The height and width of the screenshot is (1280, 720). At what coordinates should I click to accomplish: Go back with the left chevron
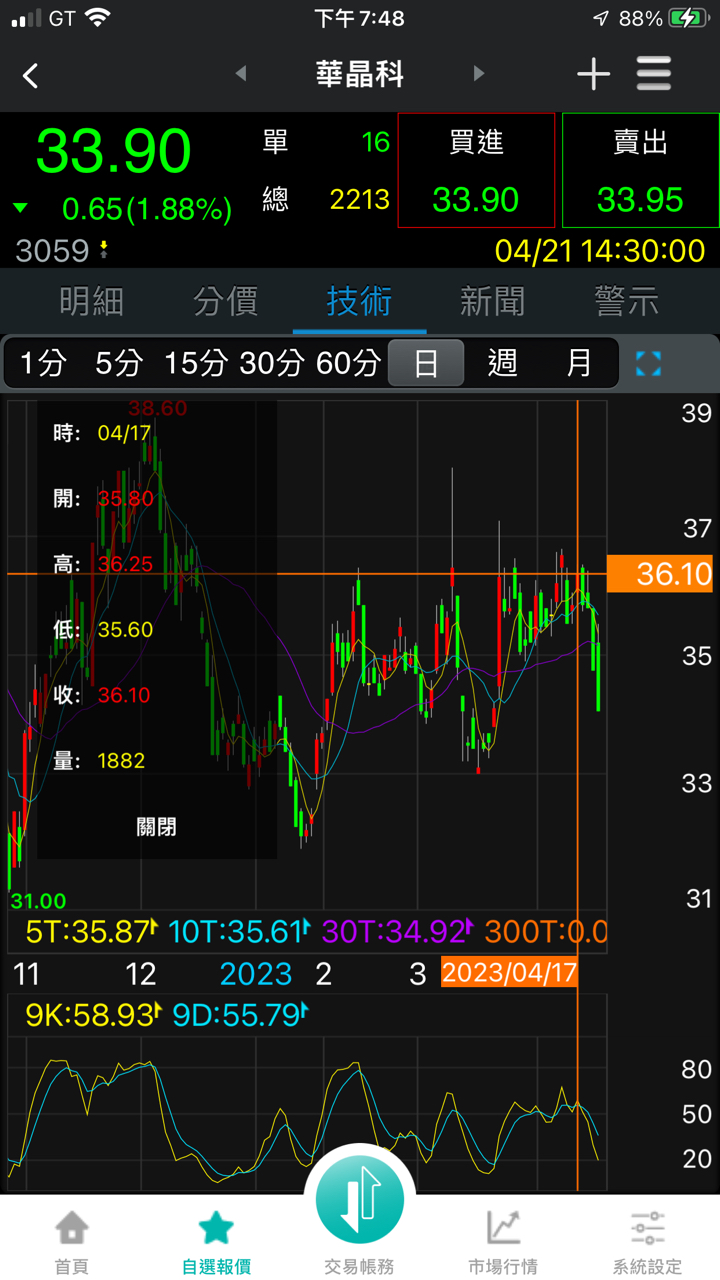pyautogui.click(x=31, y=75)
